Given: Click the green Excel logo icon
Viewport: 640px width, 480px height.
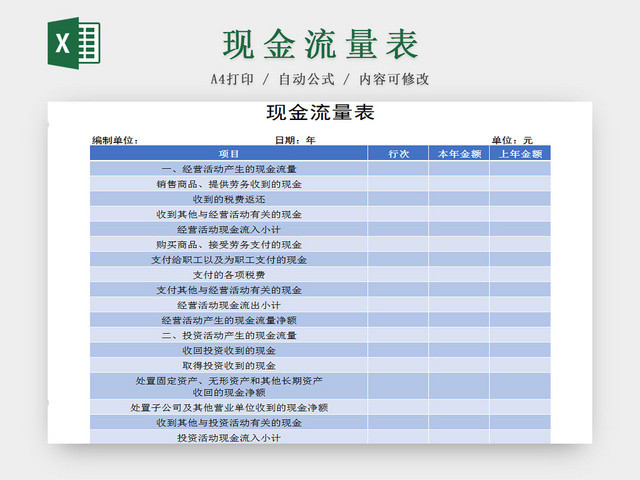Looking at the screenshot, I should [x=74, y=43].
